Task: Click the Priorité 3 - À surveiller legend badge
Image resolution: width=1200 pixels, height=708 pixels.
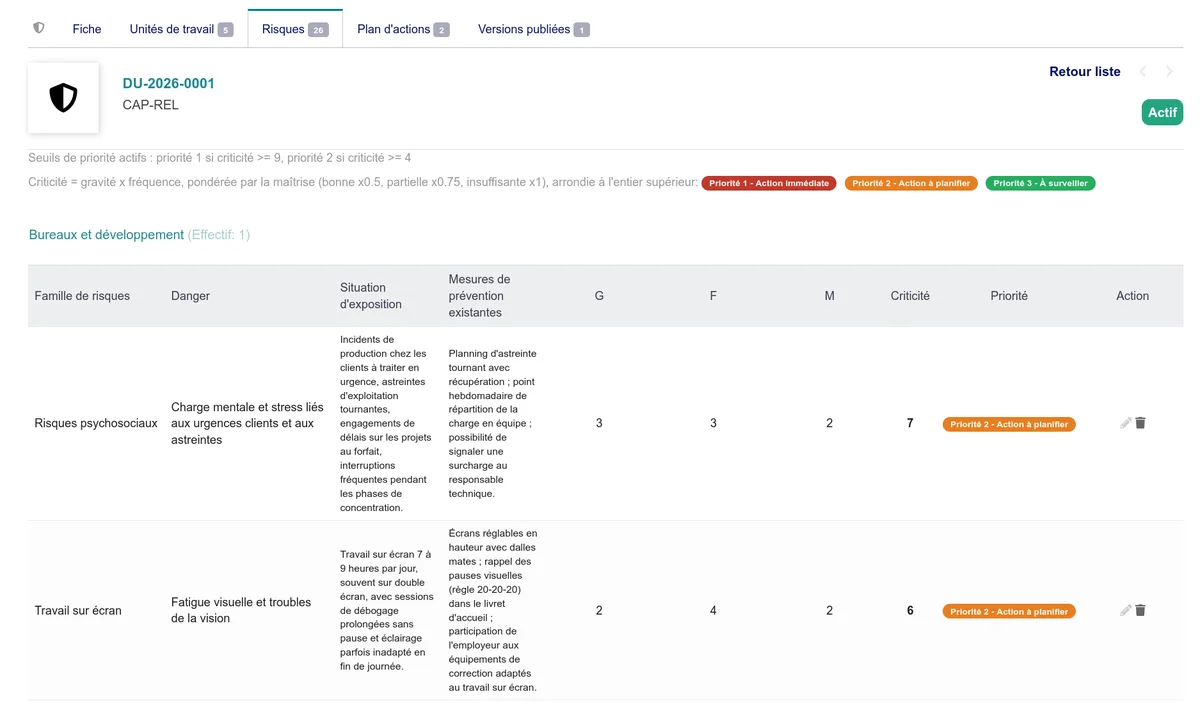Action: (1040, 184)
